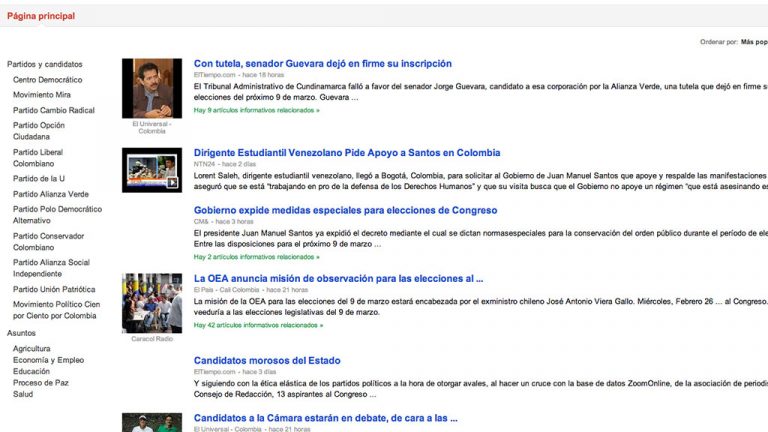The image size is (768, 432).
Task: Open Partido Conservador Colombiano
Action: click(x=48, y=241)
